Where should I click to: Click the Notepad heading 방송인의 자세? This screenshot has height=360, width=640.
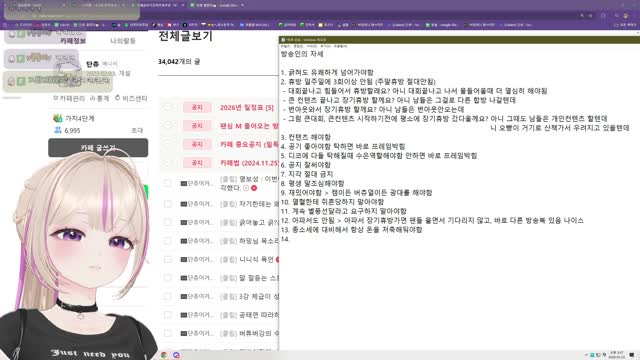point(302,54)
